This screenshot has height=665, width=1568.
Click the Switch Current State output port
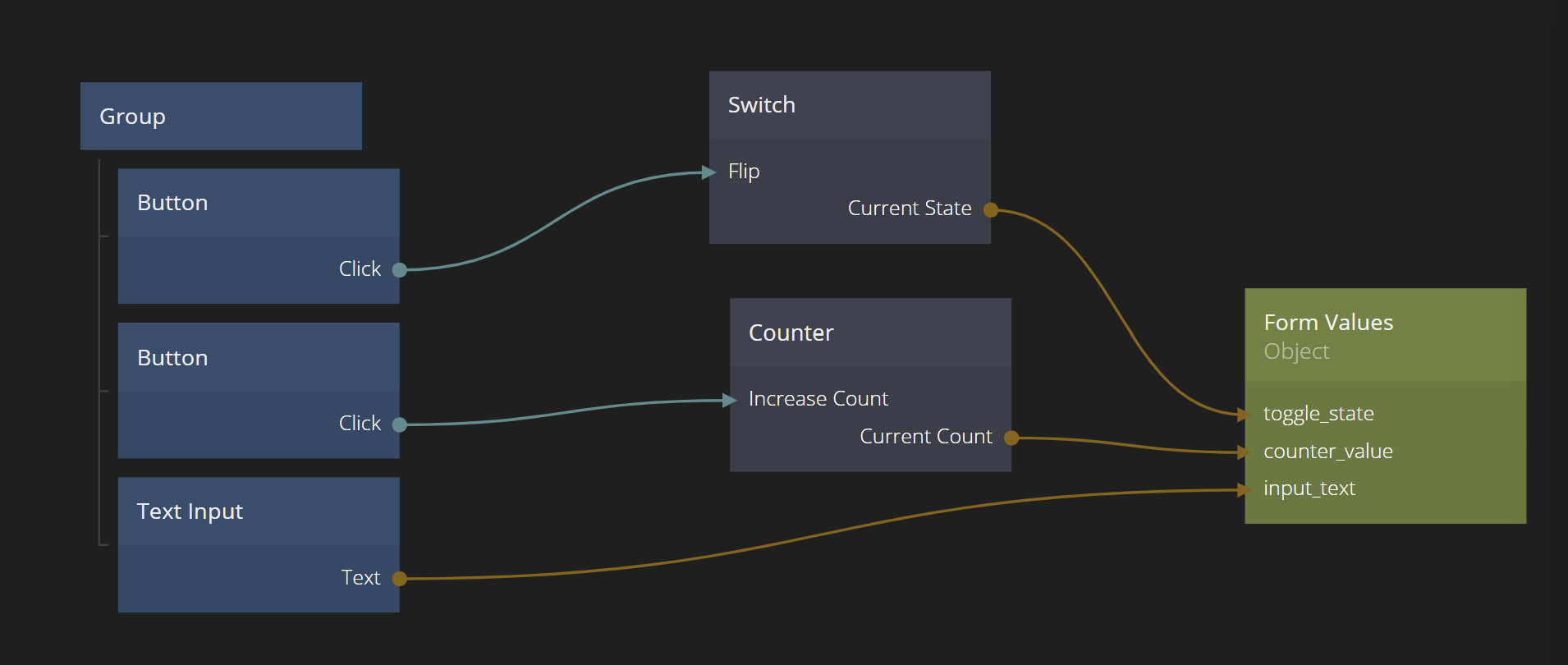[991, 210]
